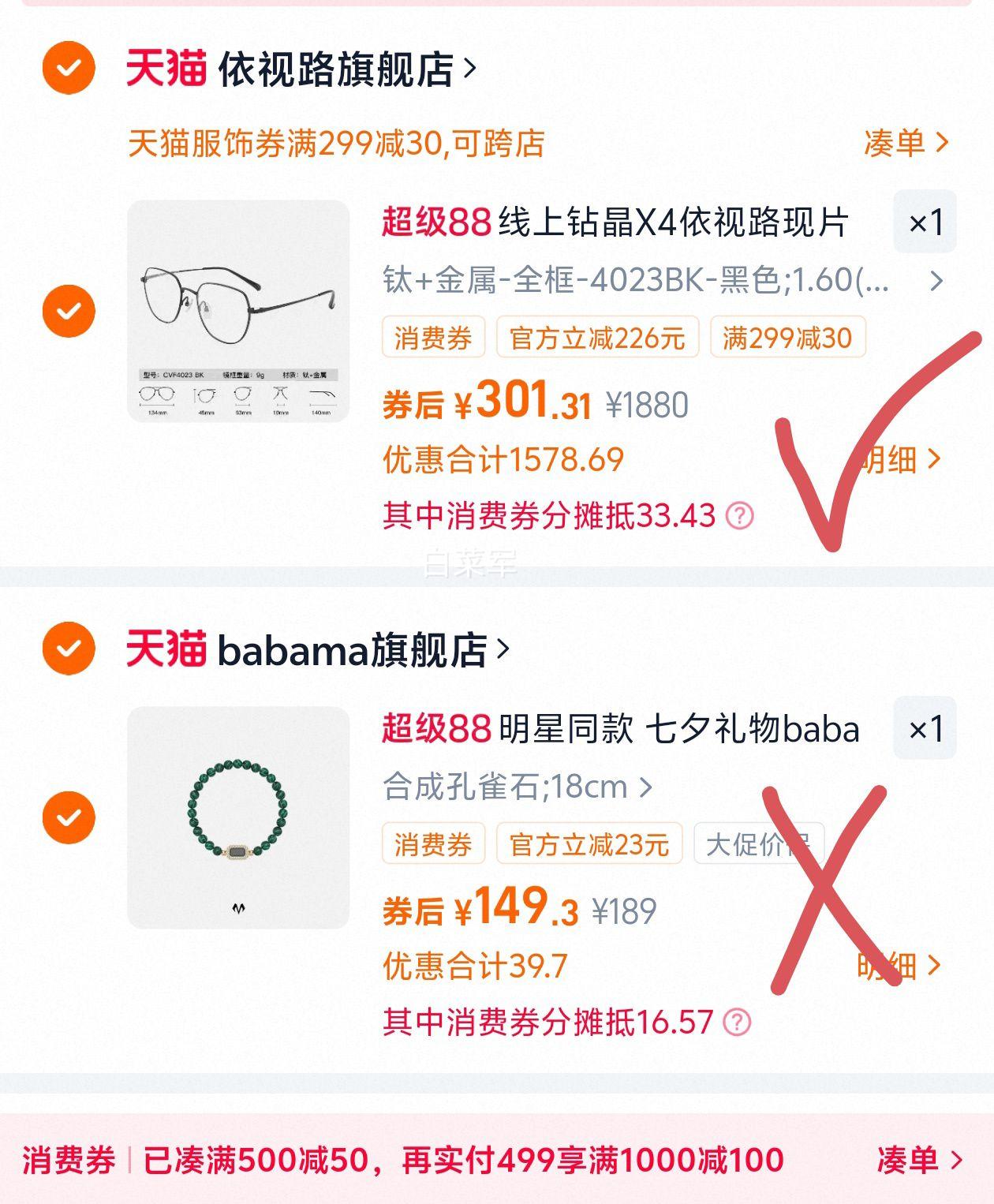Click the Tmall logo beside babama旗舰店
The image size is (994, 1204).
click(166, 649)
